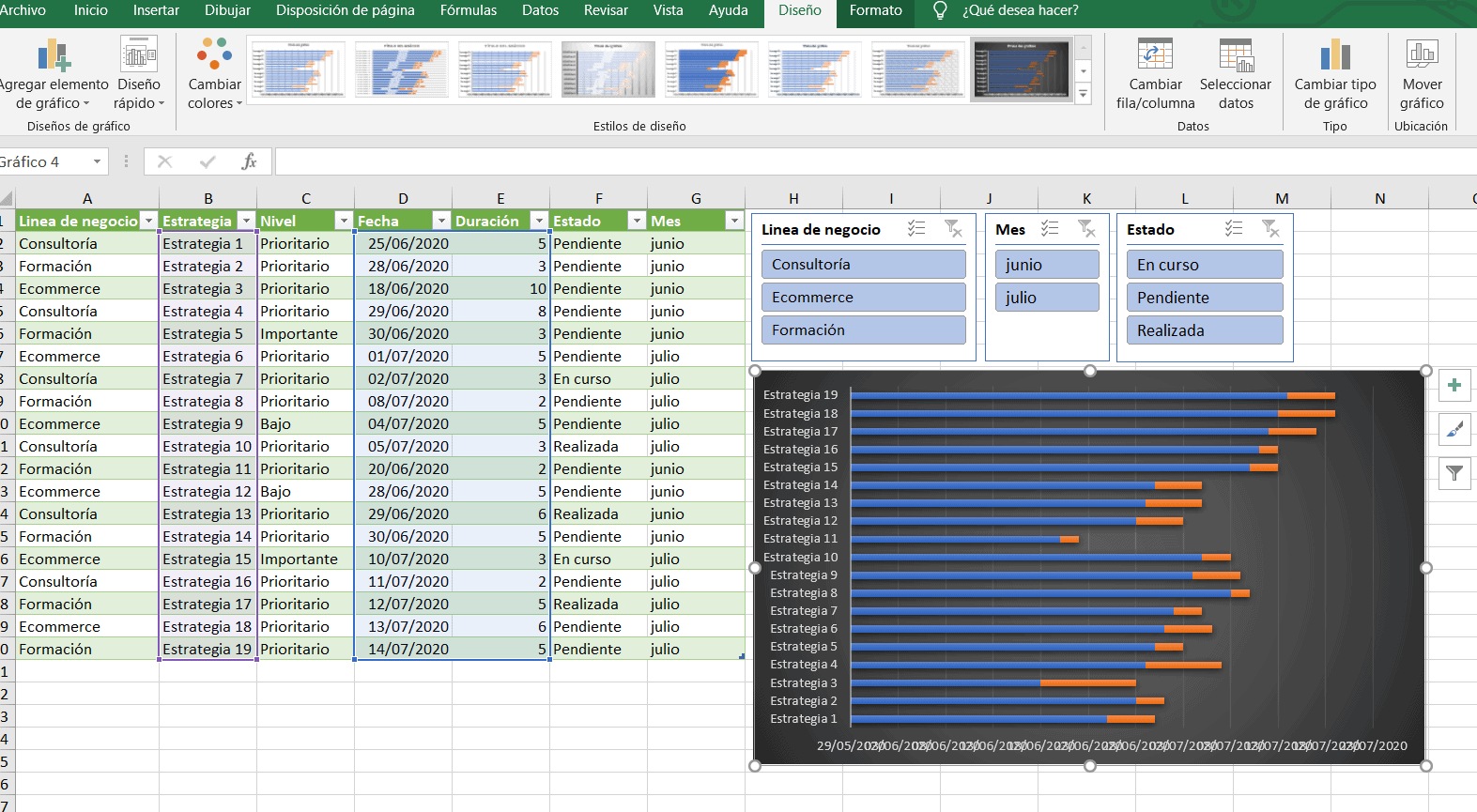Open the Formato tab

tap(875, 10)
